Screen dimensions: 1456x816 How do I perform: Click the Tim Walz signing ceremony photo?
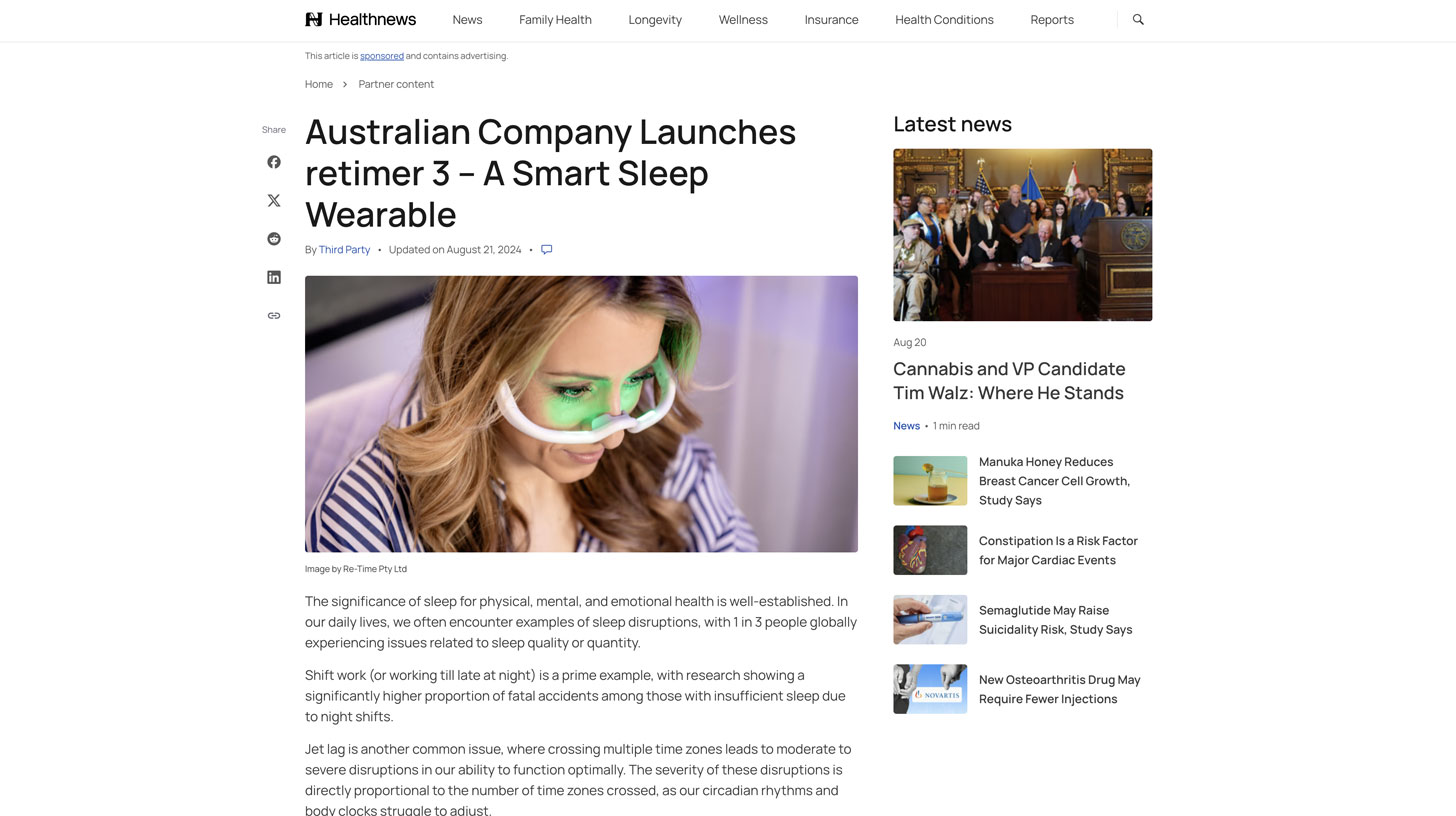(x=1022, y=235)
